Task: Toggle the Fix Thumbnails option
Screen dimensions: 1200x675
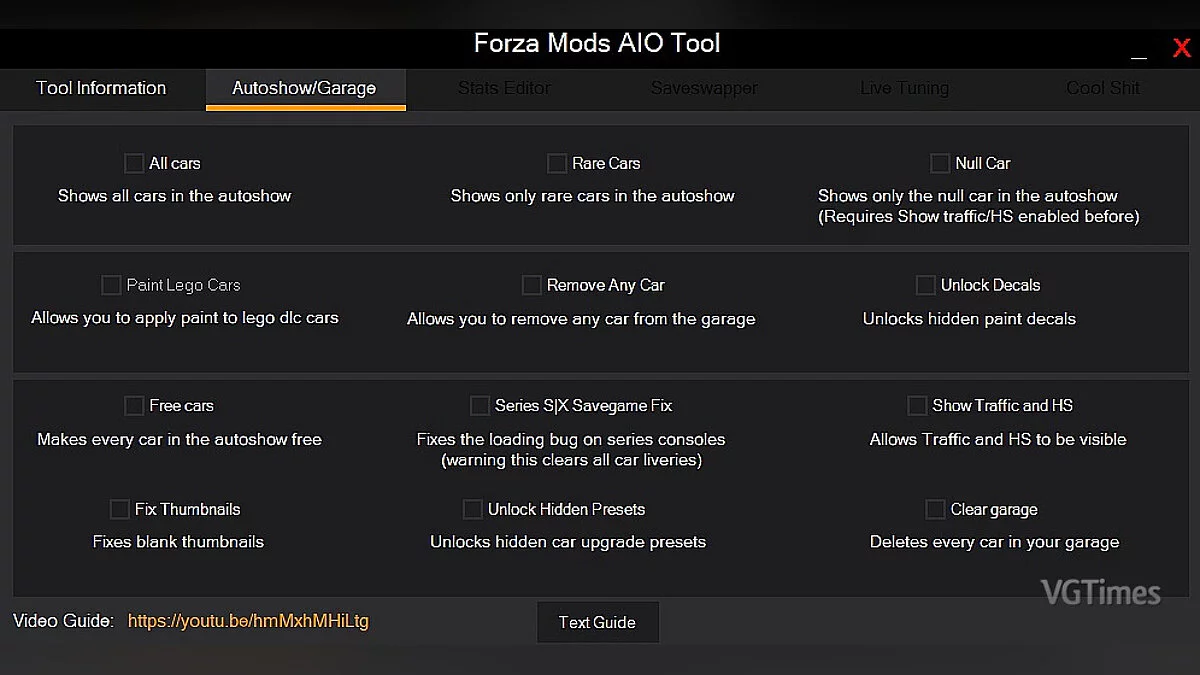Action: pyautogui.click(x=118, y=509)
